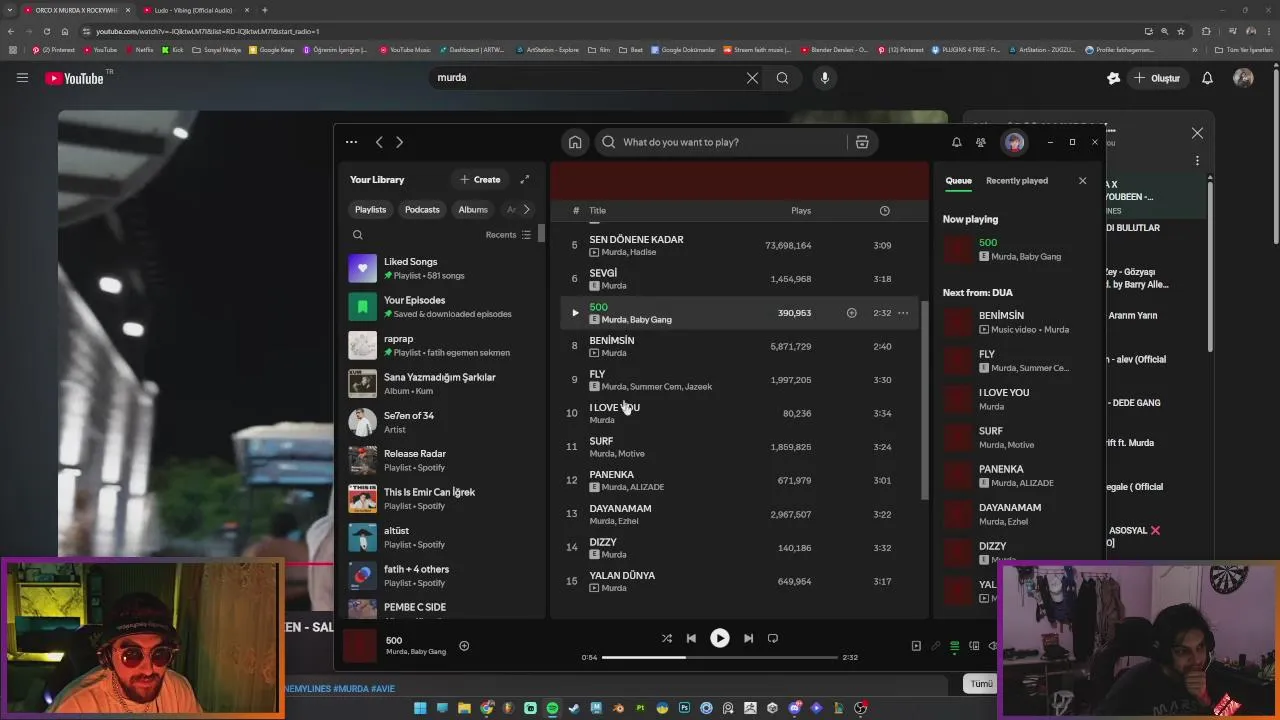Toggle Podcasts filter chip
The height and width of the screenshot is (720, 1280).
(x=422, y=210)
